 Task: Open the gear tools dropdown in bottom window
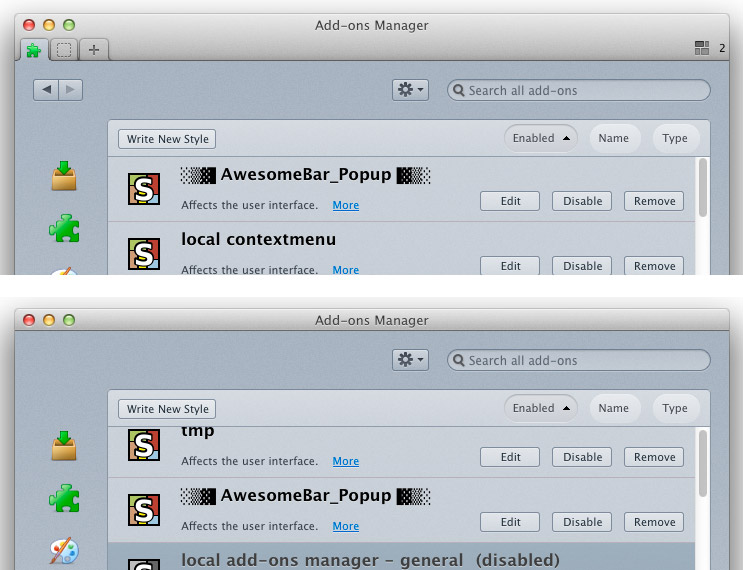tap(410, 360)
